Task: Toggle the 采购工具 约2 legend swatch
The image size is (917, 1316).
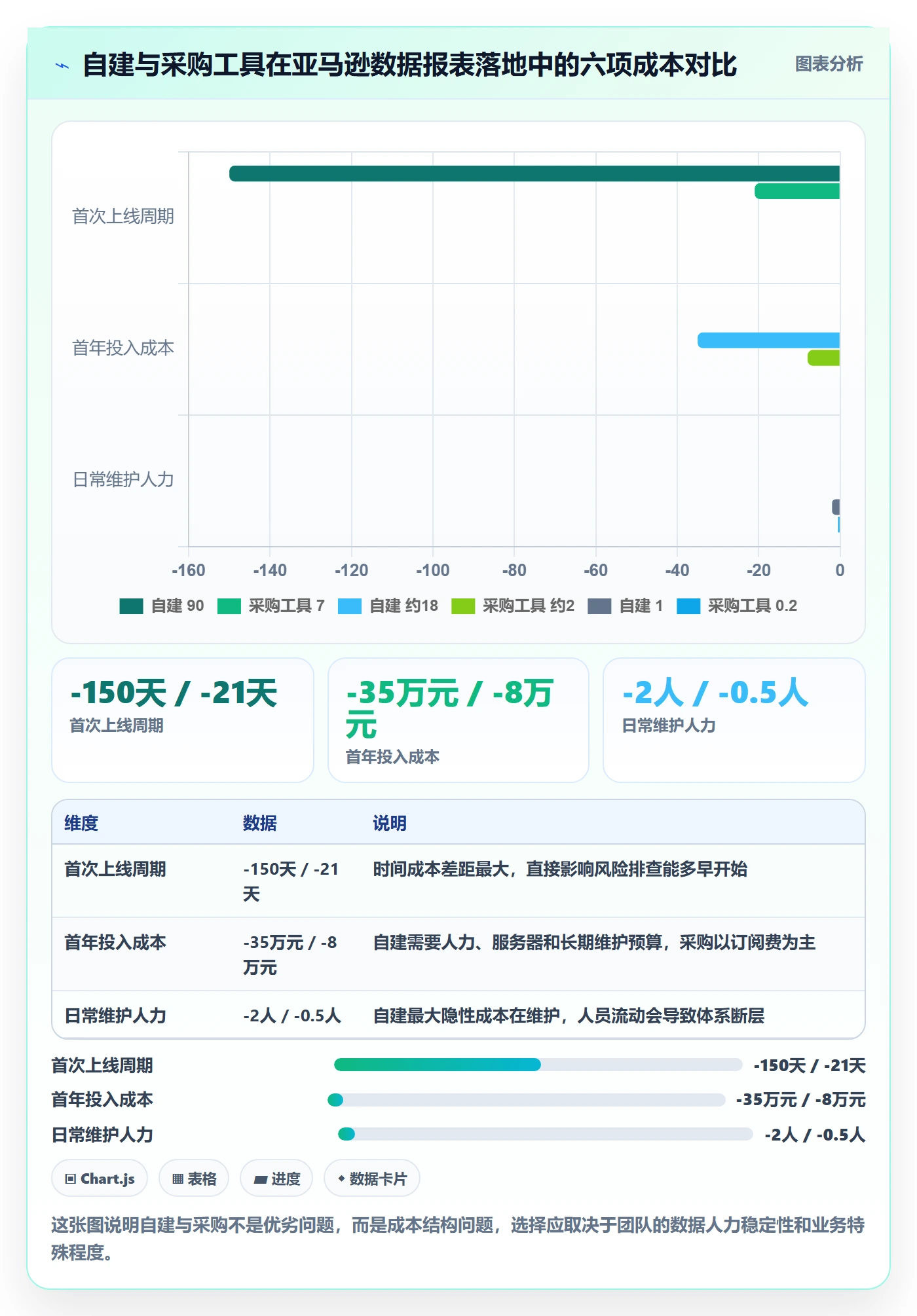Action: click(463, 606)
